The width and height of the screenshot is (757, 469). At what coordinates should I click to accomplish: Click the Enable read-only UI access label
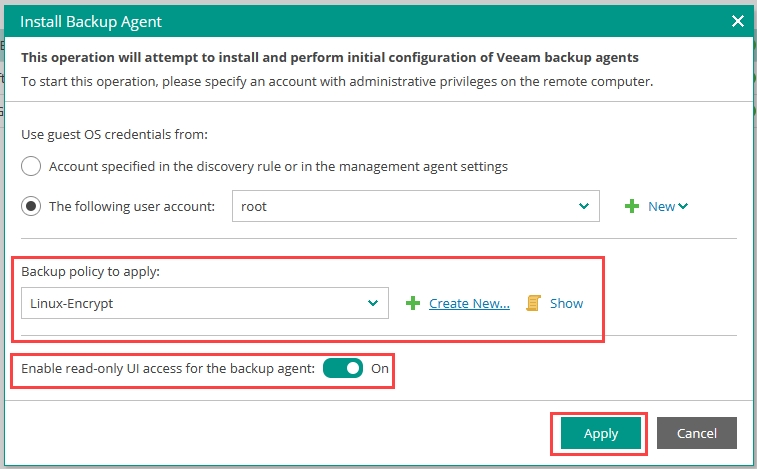(x=168, y=369)
